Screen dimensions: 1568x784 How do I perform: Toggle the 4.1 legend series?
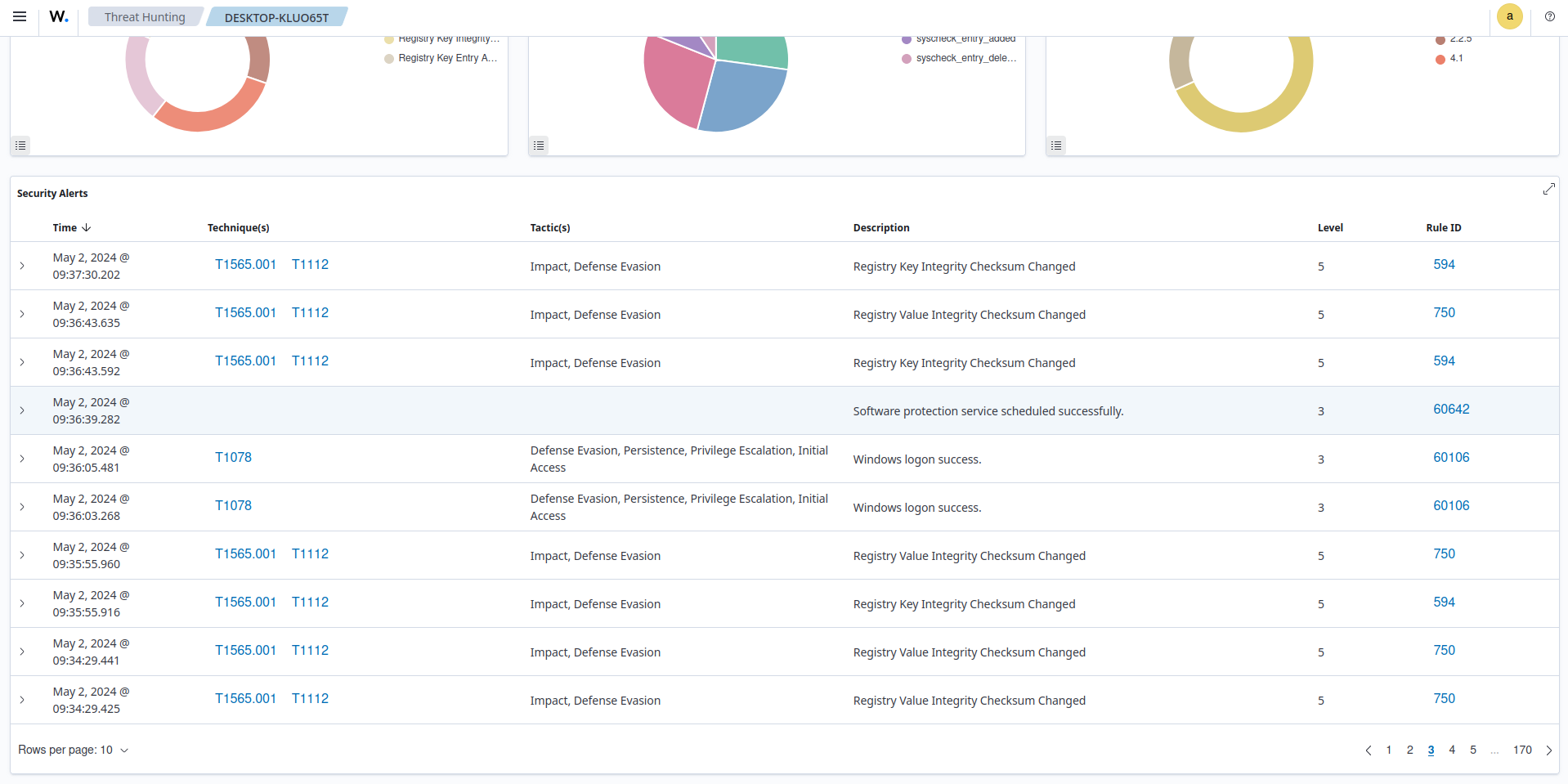[1455, 58]
